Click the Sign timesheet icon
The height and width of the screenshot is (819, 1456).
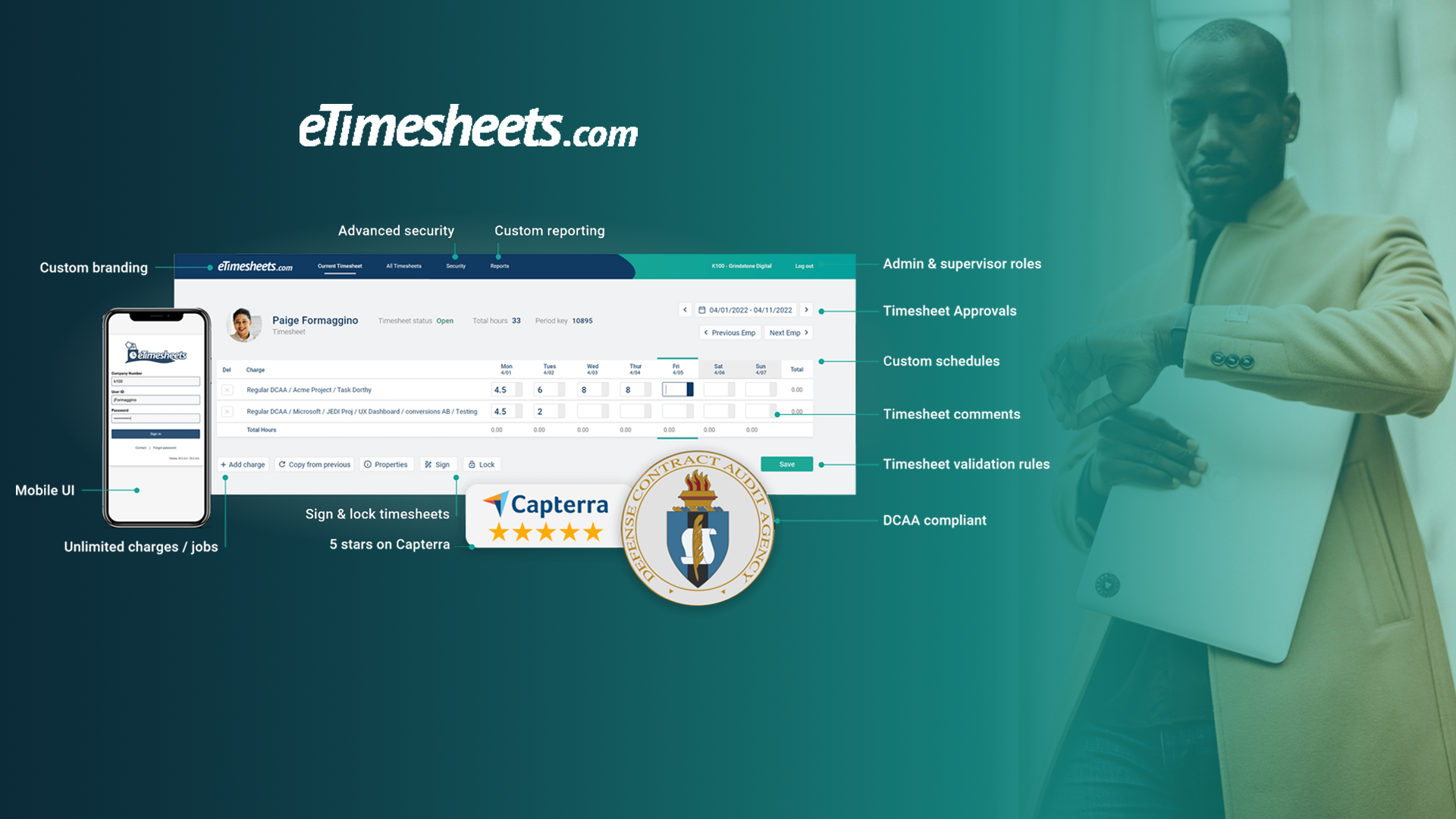click(x=437, y=464)
